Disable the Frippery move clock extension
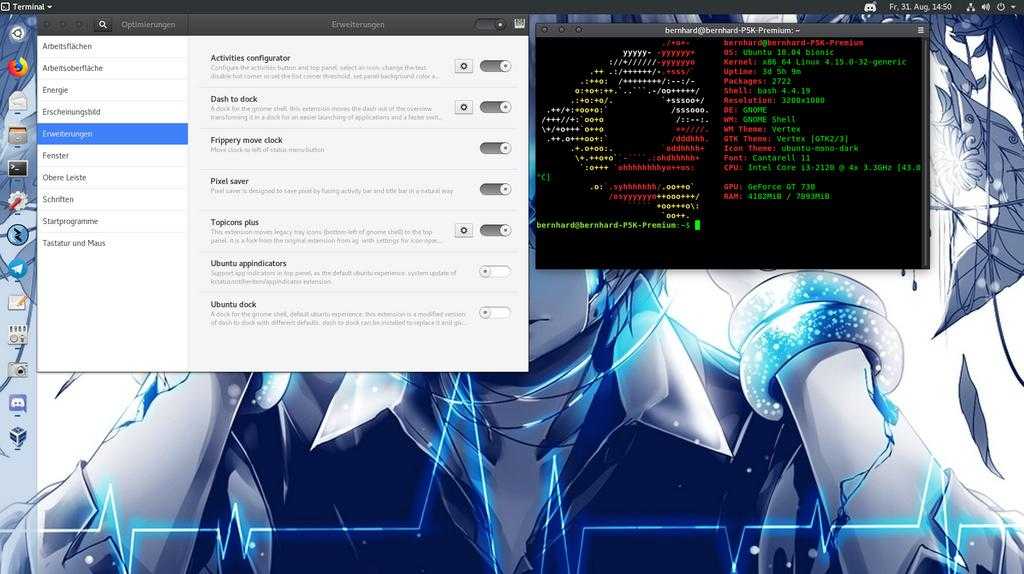Image resolution: width=1024 pixels, height=574 pixels. tap(495, 148)
